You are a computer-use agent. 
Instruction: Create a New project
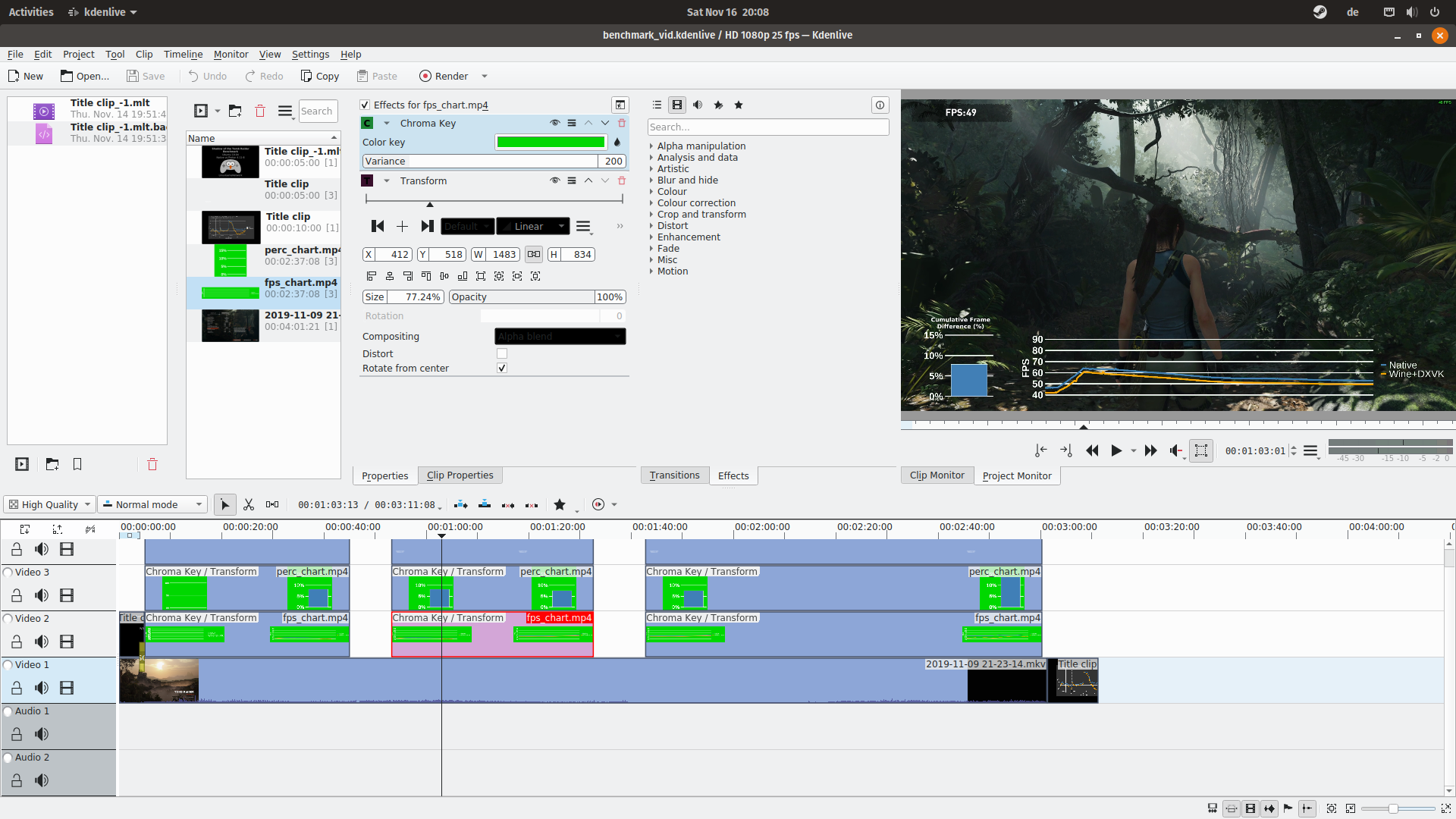(25, 77)
